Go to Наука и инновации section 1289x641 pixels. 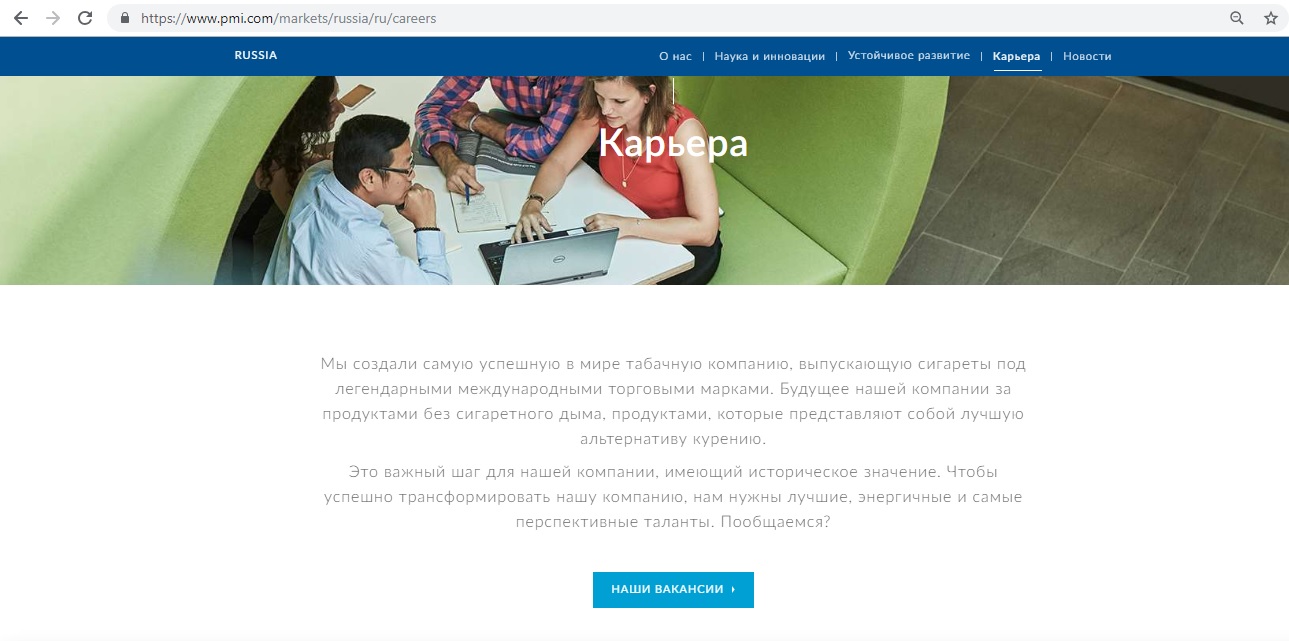(x=770, y=56)
